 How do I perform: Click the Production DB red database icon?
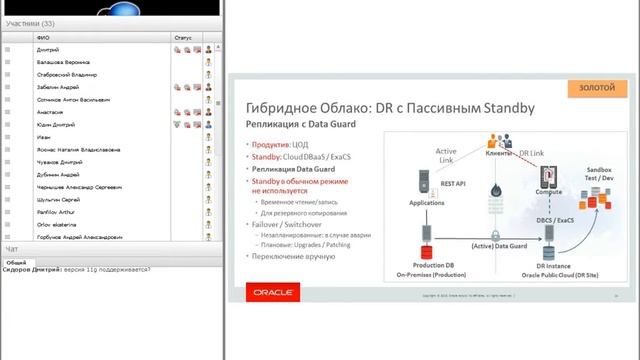pos(427,253)
